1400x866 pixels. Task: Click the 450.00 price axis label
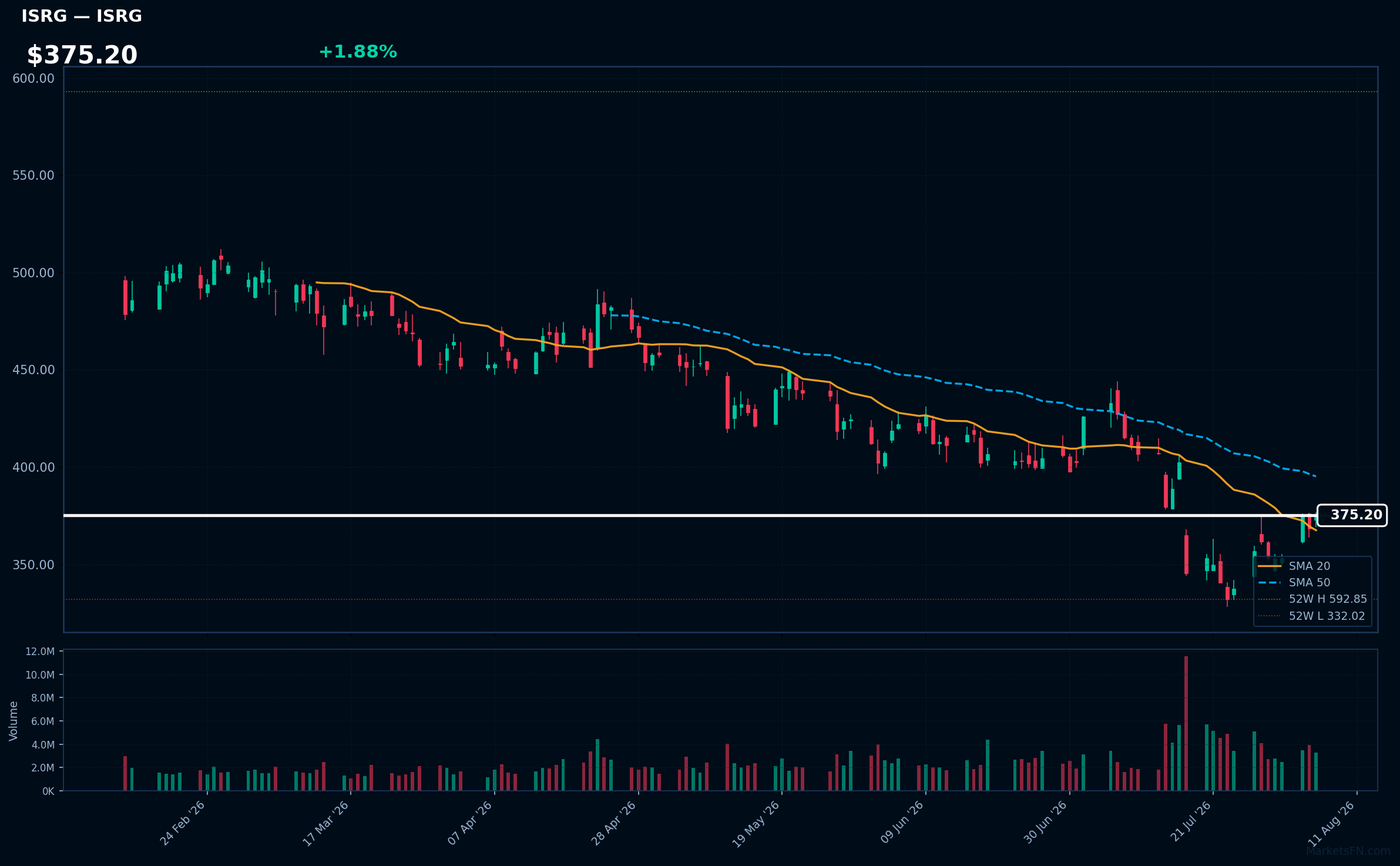pos(33,370)
